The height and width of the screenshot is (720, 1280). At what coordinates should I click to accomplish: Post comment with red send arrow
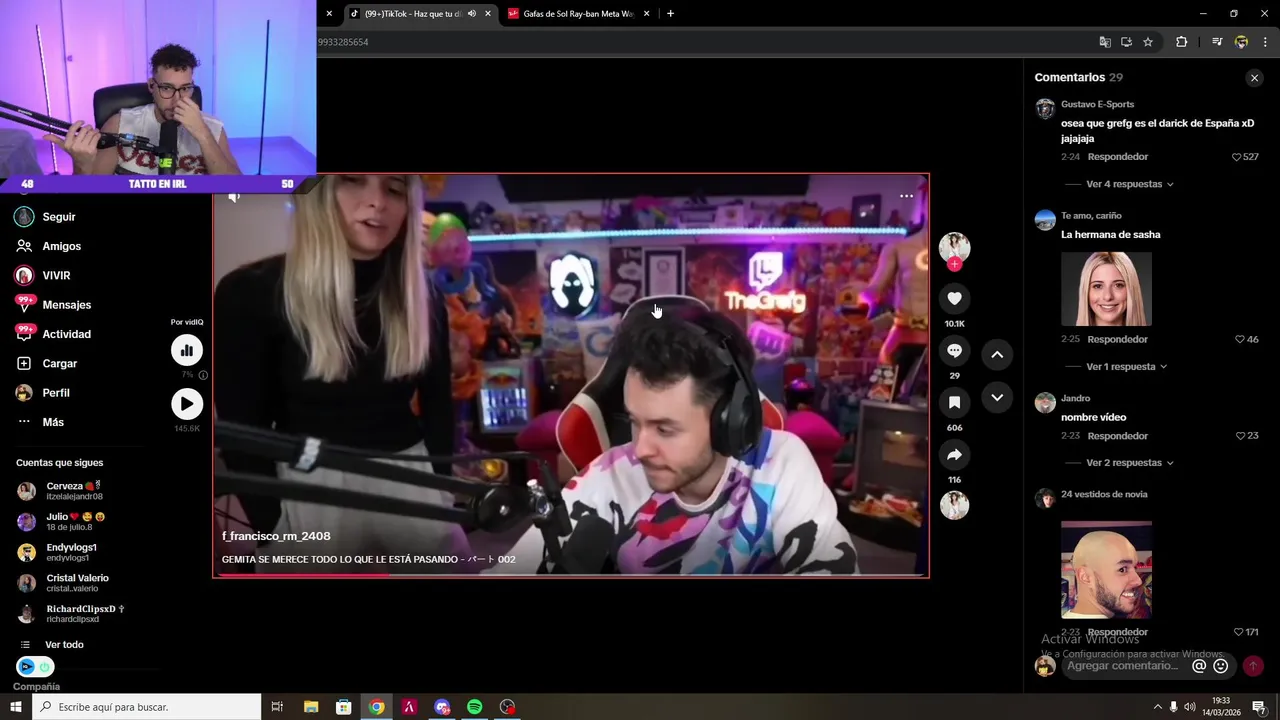click(x=1253, y=666)
